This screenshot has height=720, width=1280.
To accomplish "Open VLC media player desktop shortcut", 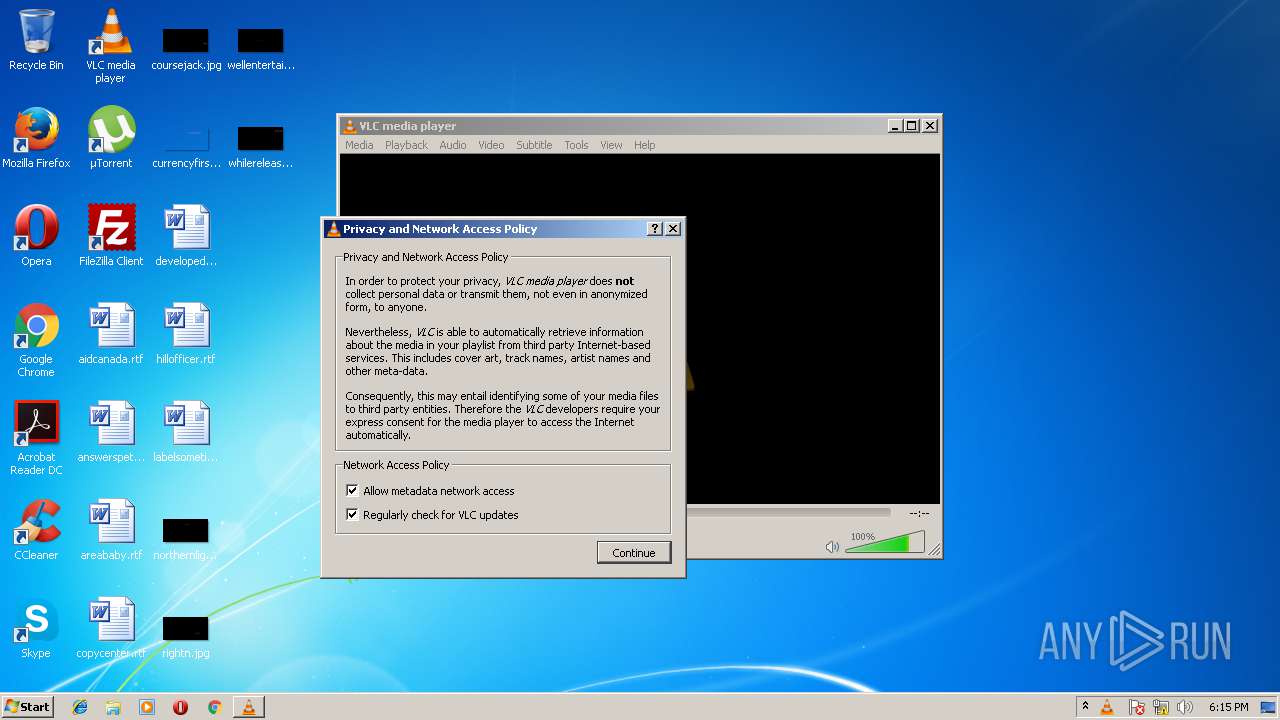I will (110, 45).
